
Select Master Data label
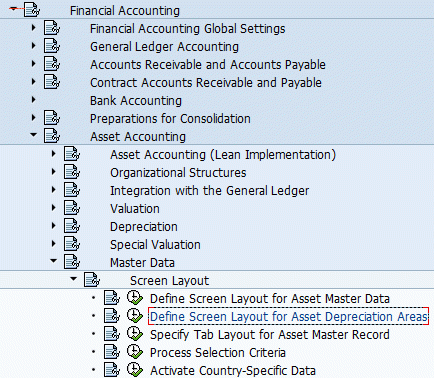pyautogui.click(x=142, y=263)
